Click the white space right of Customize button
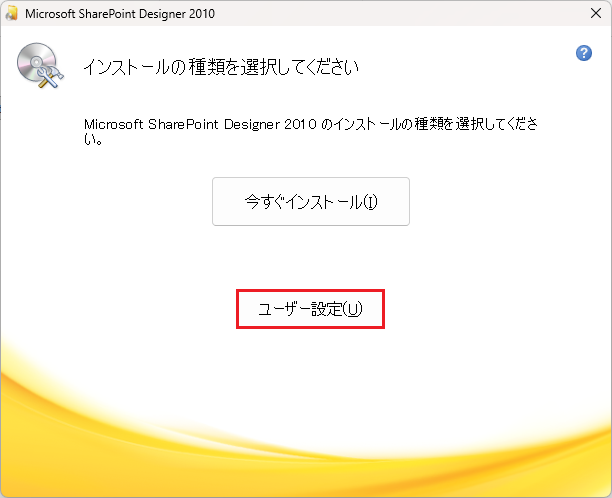This screenshot has width=612, height=498. tap(480, 310)
